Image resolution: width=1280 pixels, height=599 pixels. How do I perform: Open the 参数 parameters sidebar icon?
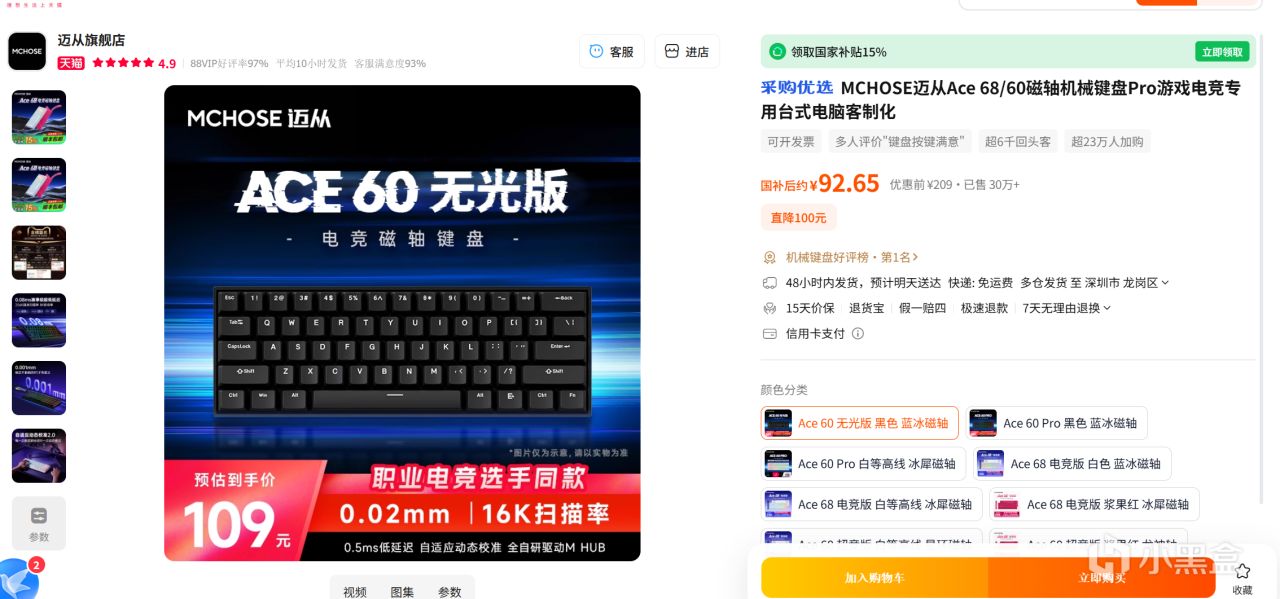39,523
